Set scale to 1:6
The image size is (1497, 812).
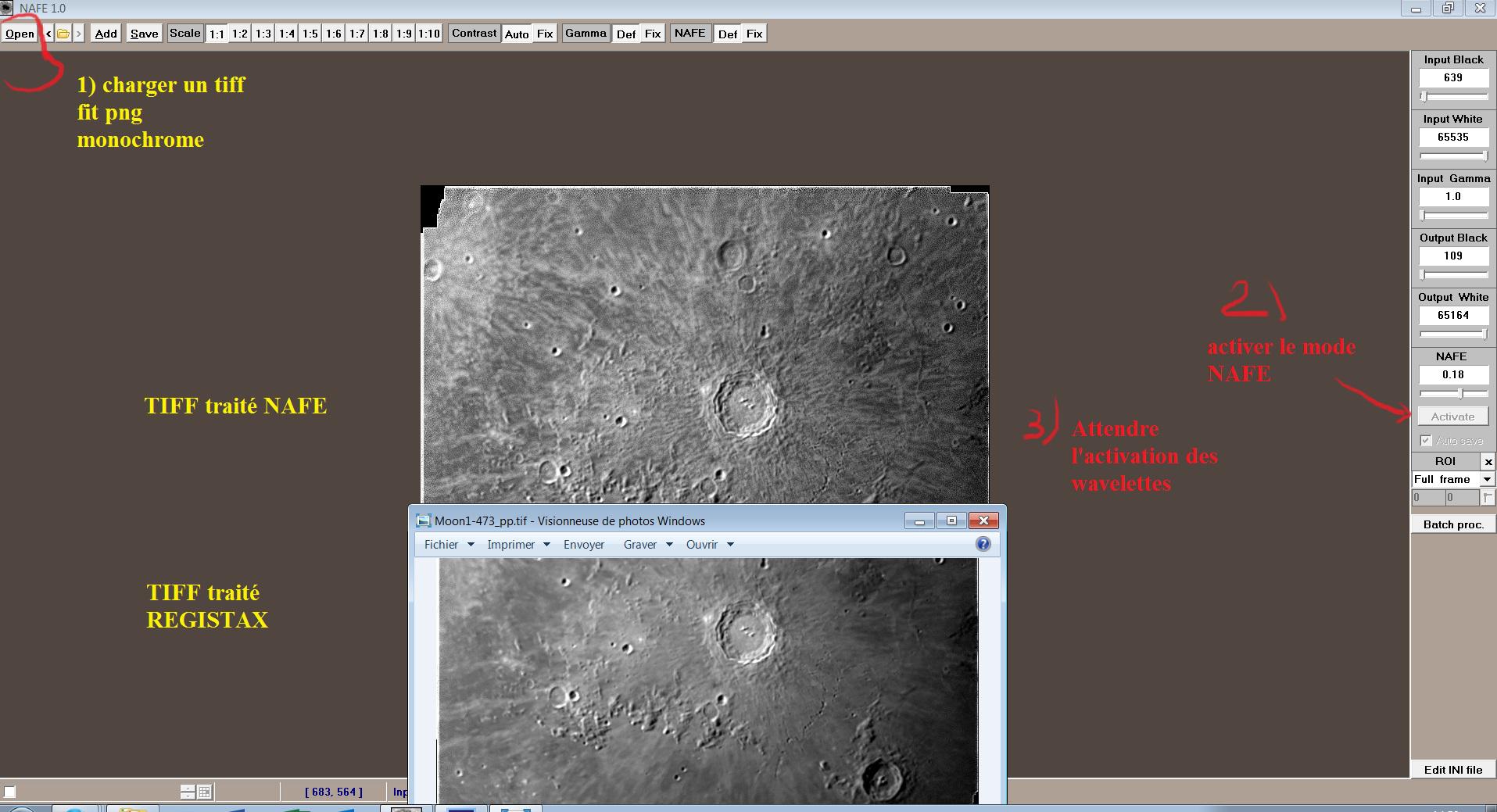334,34
